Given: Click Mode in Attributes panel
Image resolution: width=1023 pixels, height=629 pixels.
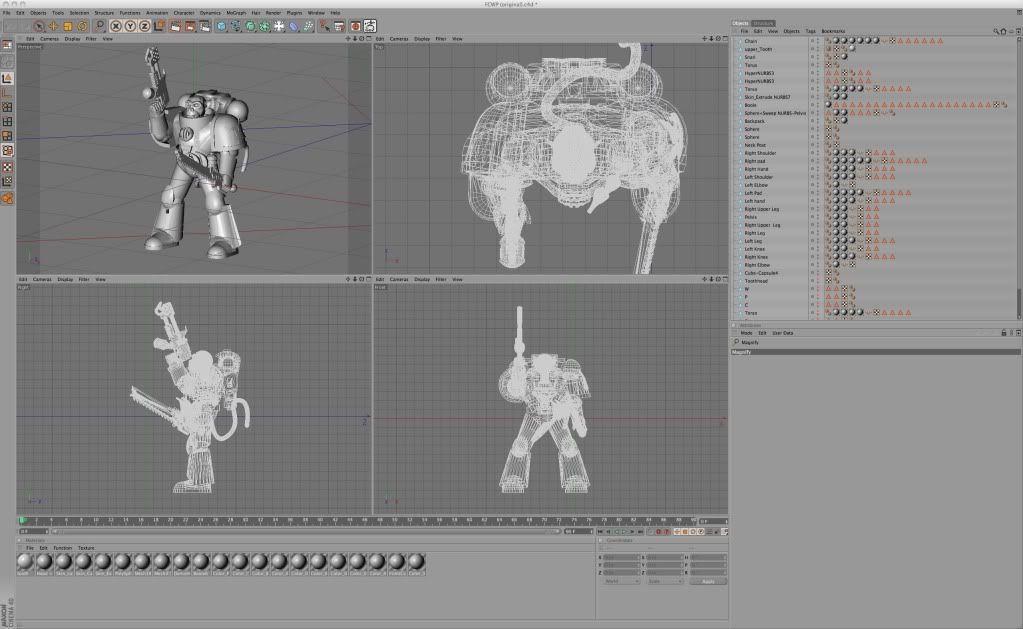Looking at the screenshot, I should coord(746,333).
